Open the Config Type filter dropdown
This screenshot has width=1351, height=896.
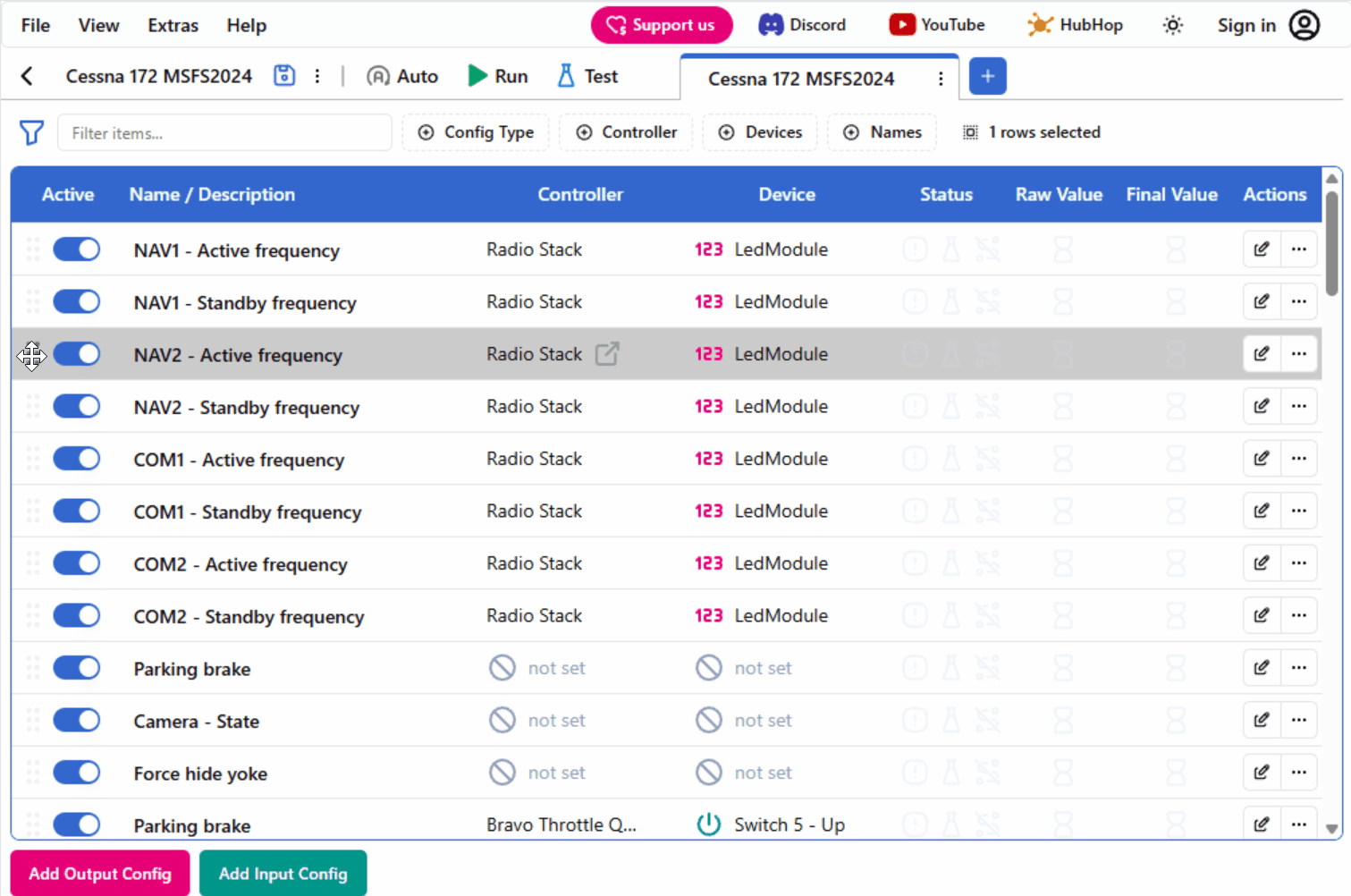tap(476, 131)
